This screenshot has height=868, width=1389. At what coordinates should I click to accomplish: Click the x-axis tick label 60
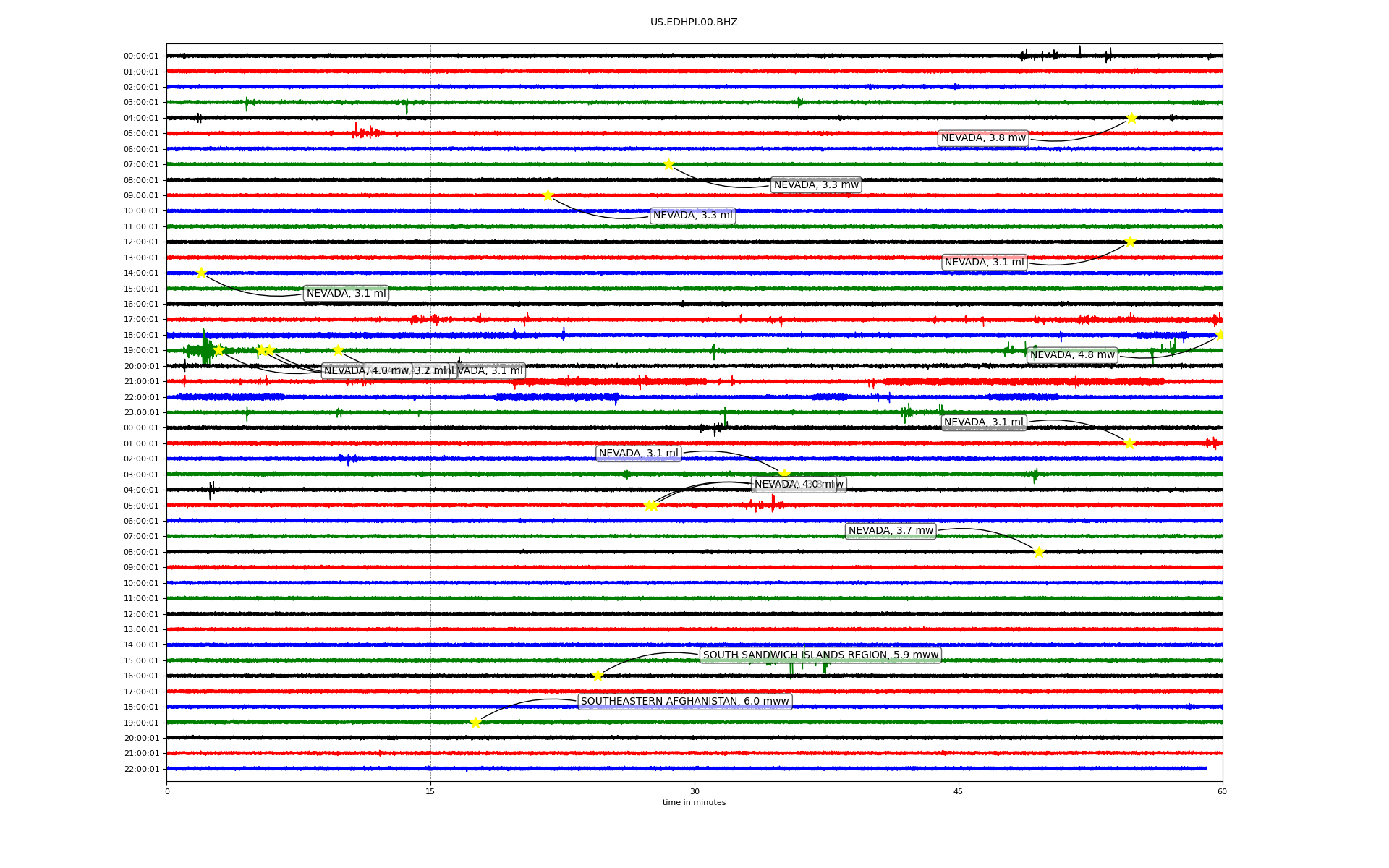[x=1222, y=791]
